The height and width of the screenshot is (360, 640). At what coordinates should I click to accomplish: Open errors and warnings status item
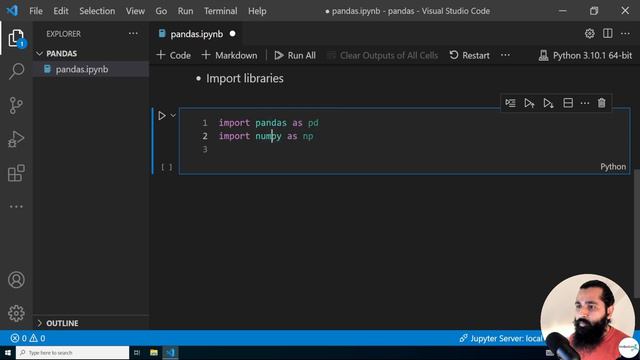tap(28, 338)
